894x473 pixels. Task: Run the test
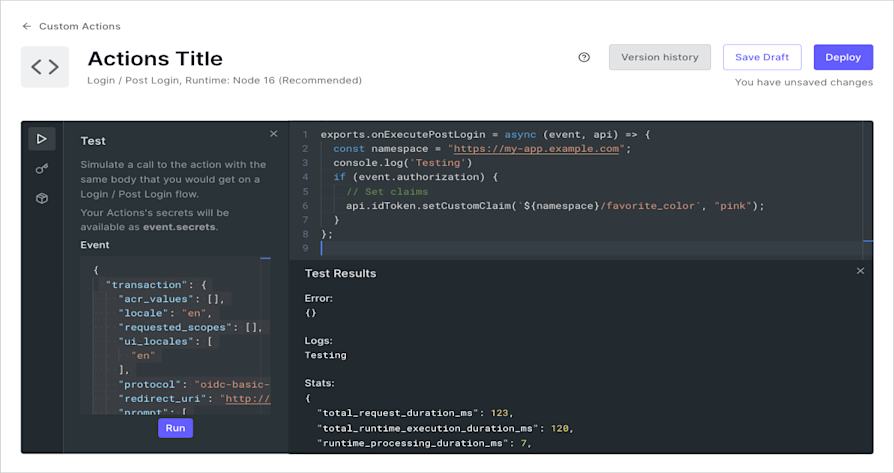pos(175,428)
